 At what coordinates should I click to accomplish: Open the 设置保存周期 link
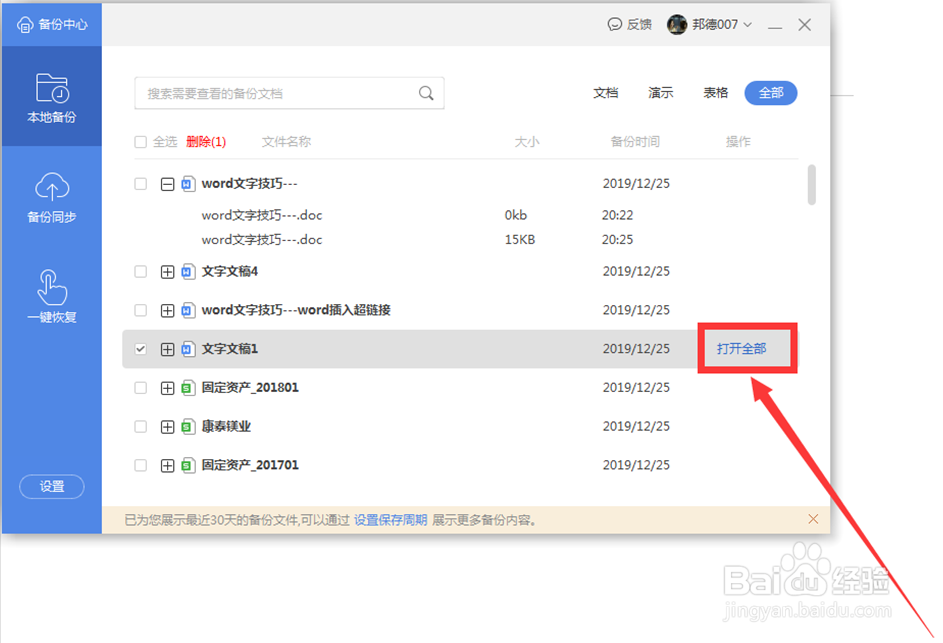[390, 520]
